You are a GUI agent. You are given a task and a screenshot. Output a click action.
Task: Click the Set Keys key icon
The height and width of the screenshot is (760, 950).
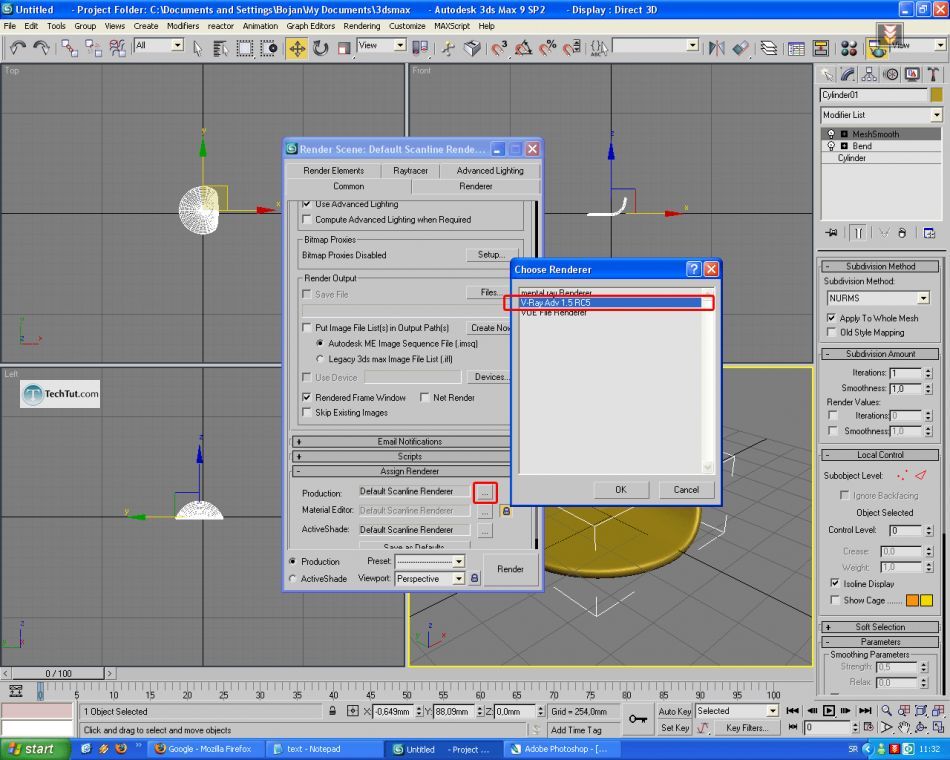(x=637, y=719)
